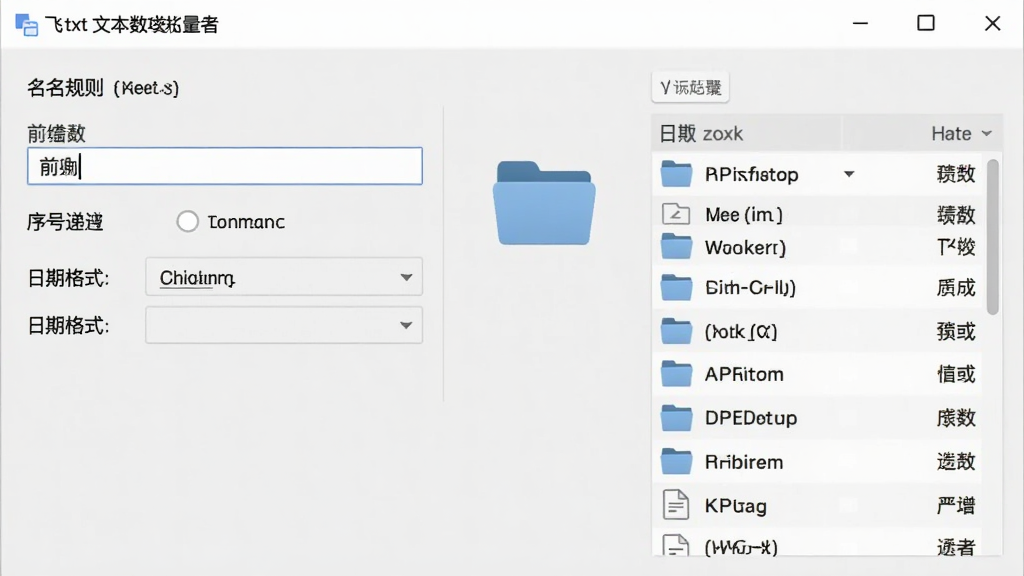Image resolution: width=1024 pixels, height=576 pixels.
Task: Click the KPtag document icon
Action: [676, 505]
